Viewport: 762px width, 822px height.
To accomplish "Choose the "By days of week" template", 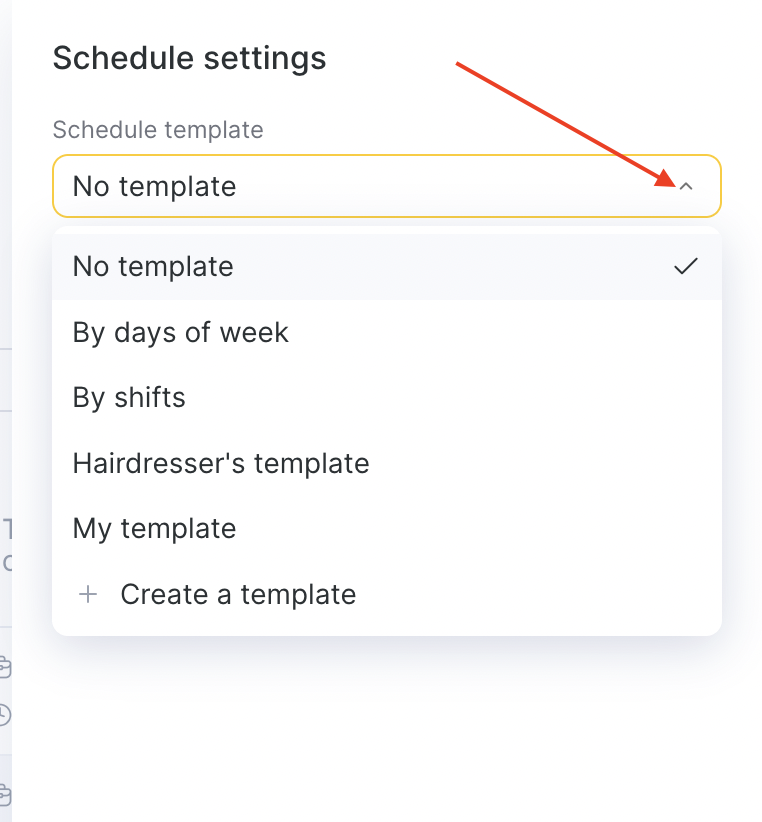I will click(x=181, y=332).
